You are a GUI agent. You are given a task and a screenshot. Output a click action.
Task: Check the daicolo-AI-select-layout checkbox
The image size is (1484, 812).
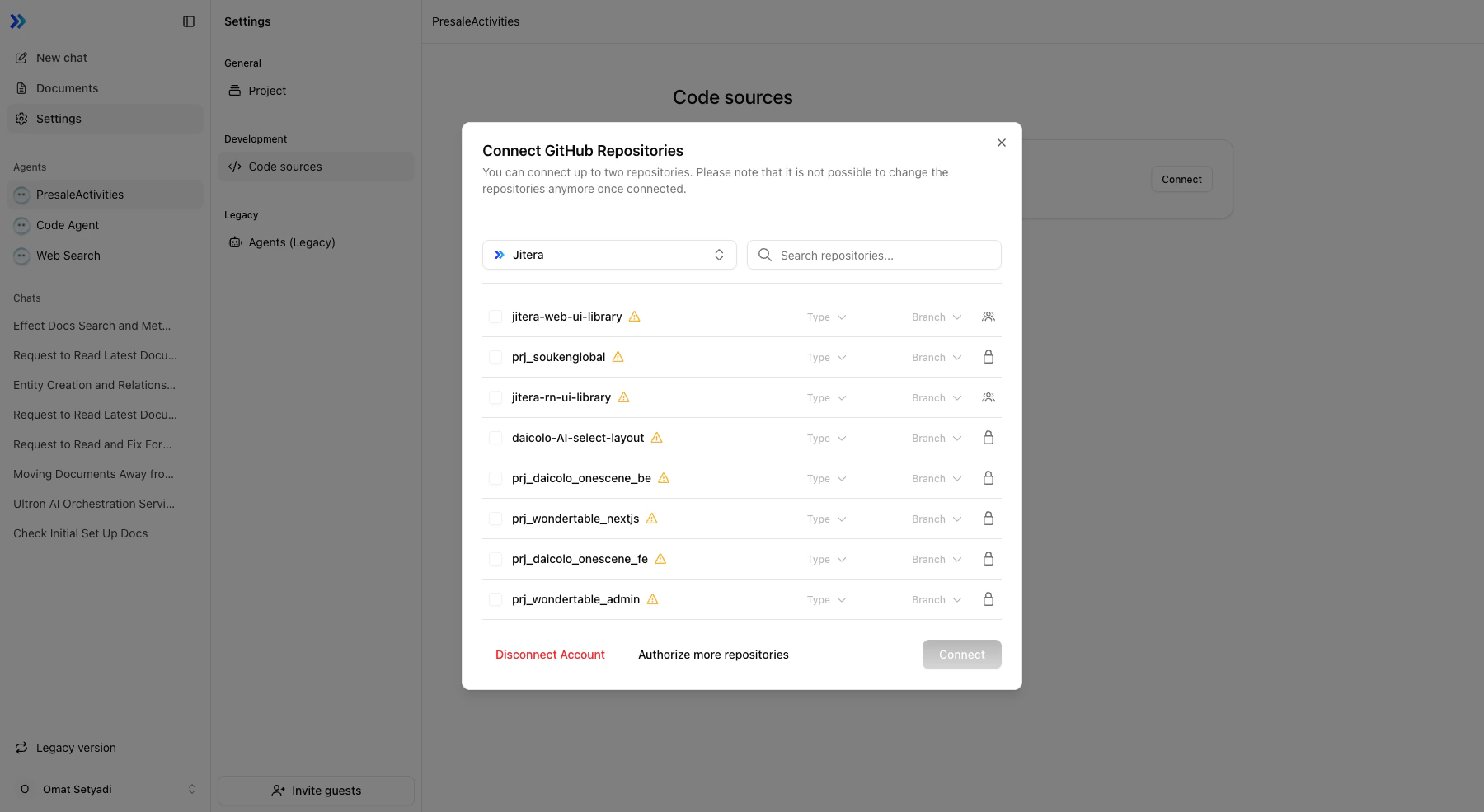pyautogui.click(x=495, y=438)
